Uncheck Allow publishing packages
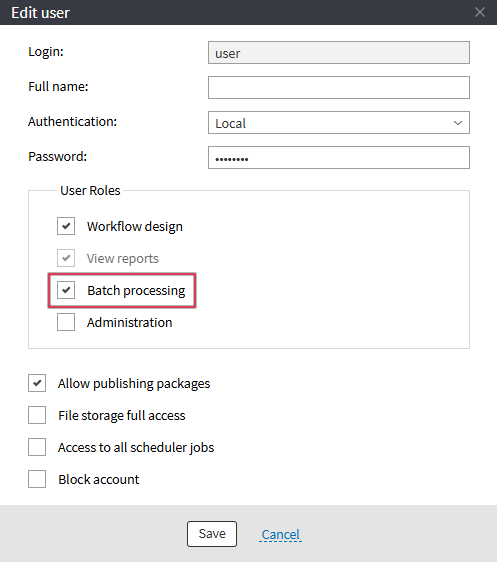This screenshot has height=562, width=497. coord(37,383)
